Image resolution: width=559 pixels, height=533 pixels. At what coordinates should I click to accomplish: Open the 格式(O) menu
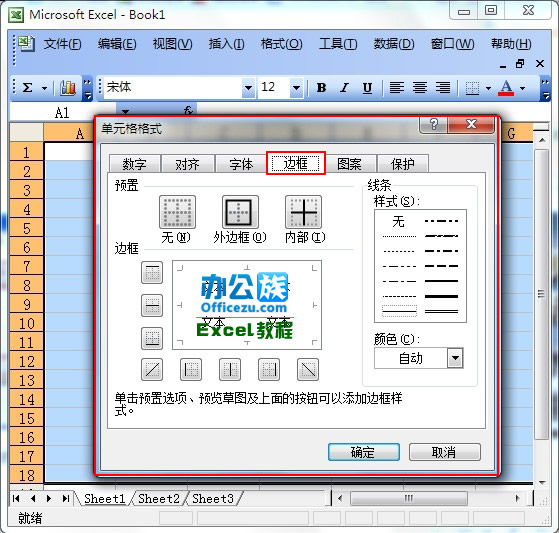coord(282,44)
